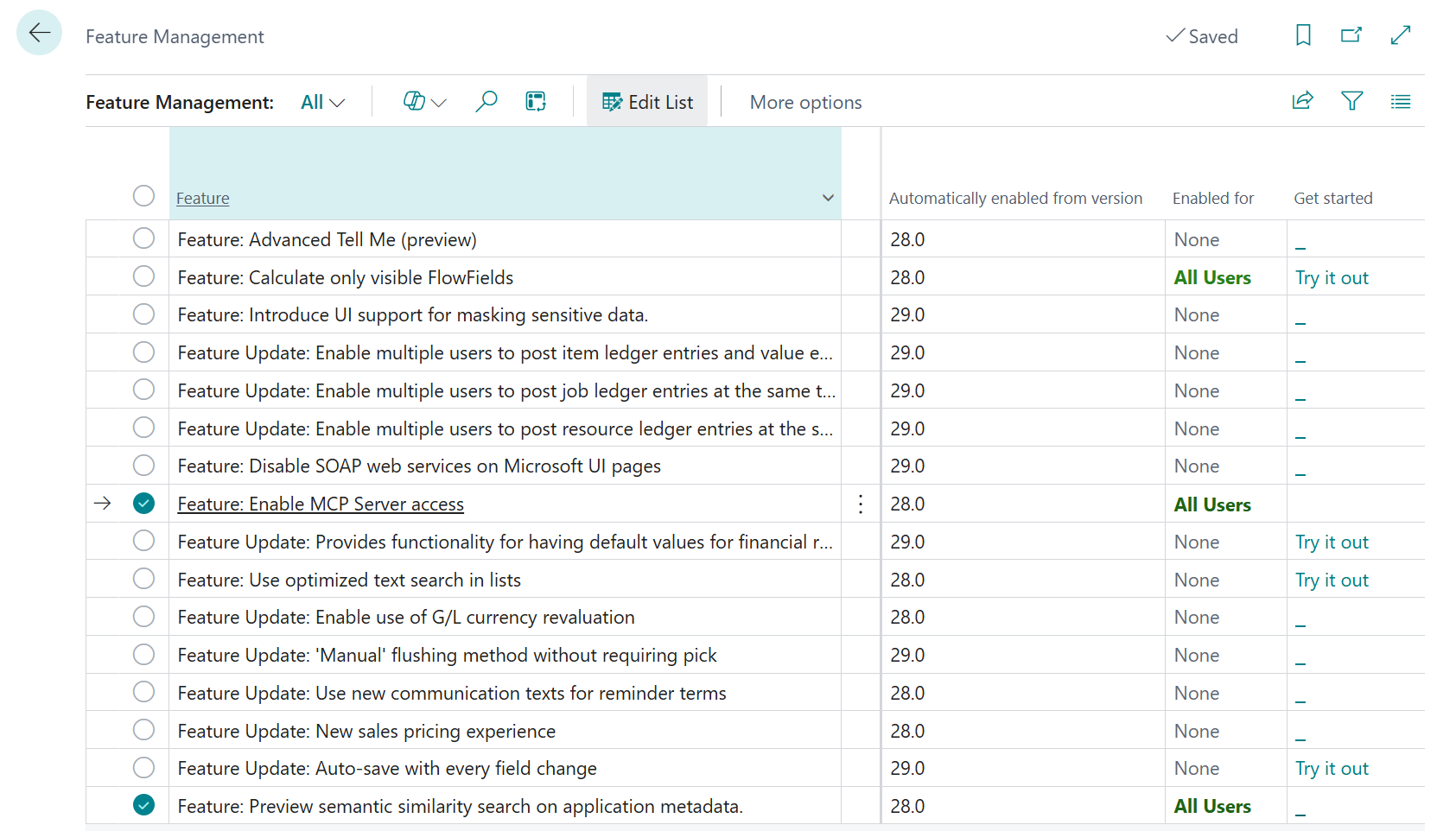Click new communication texts for reminder terms
The width and height of the screenshot is (1456, 831).
[452, 693]
